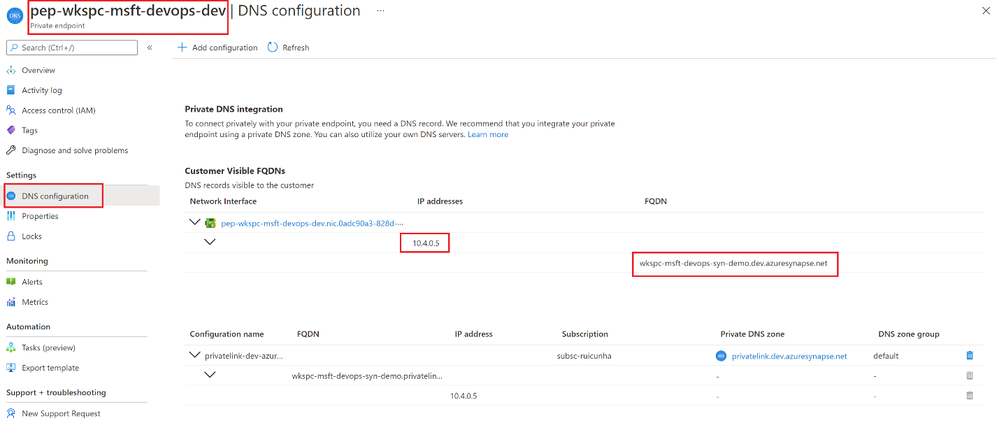This screenshot has width=999, height=437.
Task: Click the Diagnose wrench icon
Action: pyautogui.click(x=11, y=151)
